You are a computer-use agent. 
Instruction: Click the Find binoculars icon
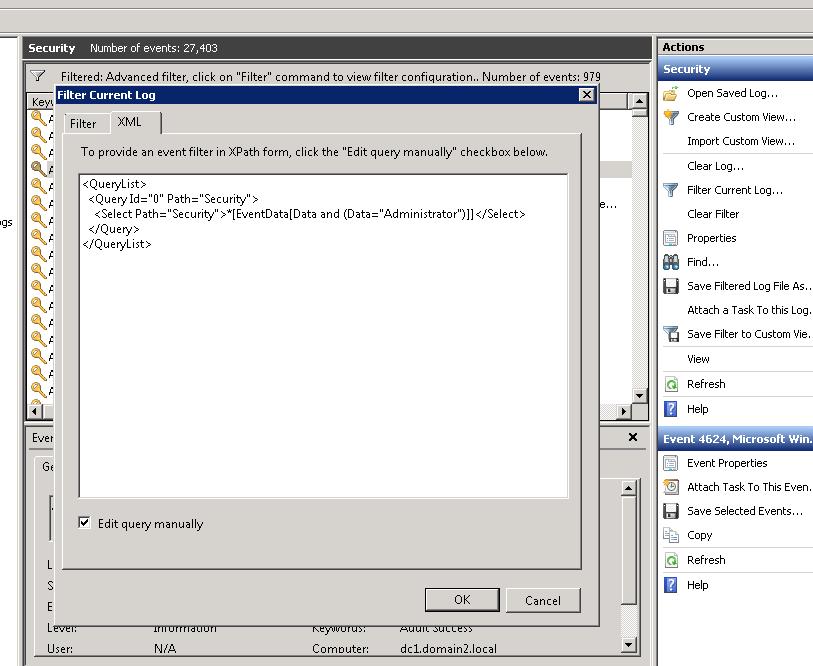(670, 262)
